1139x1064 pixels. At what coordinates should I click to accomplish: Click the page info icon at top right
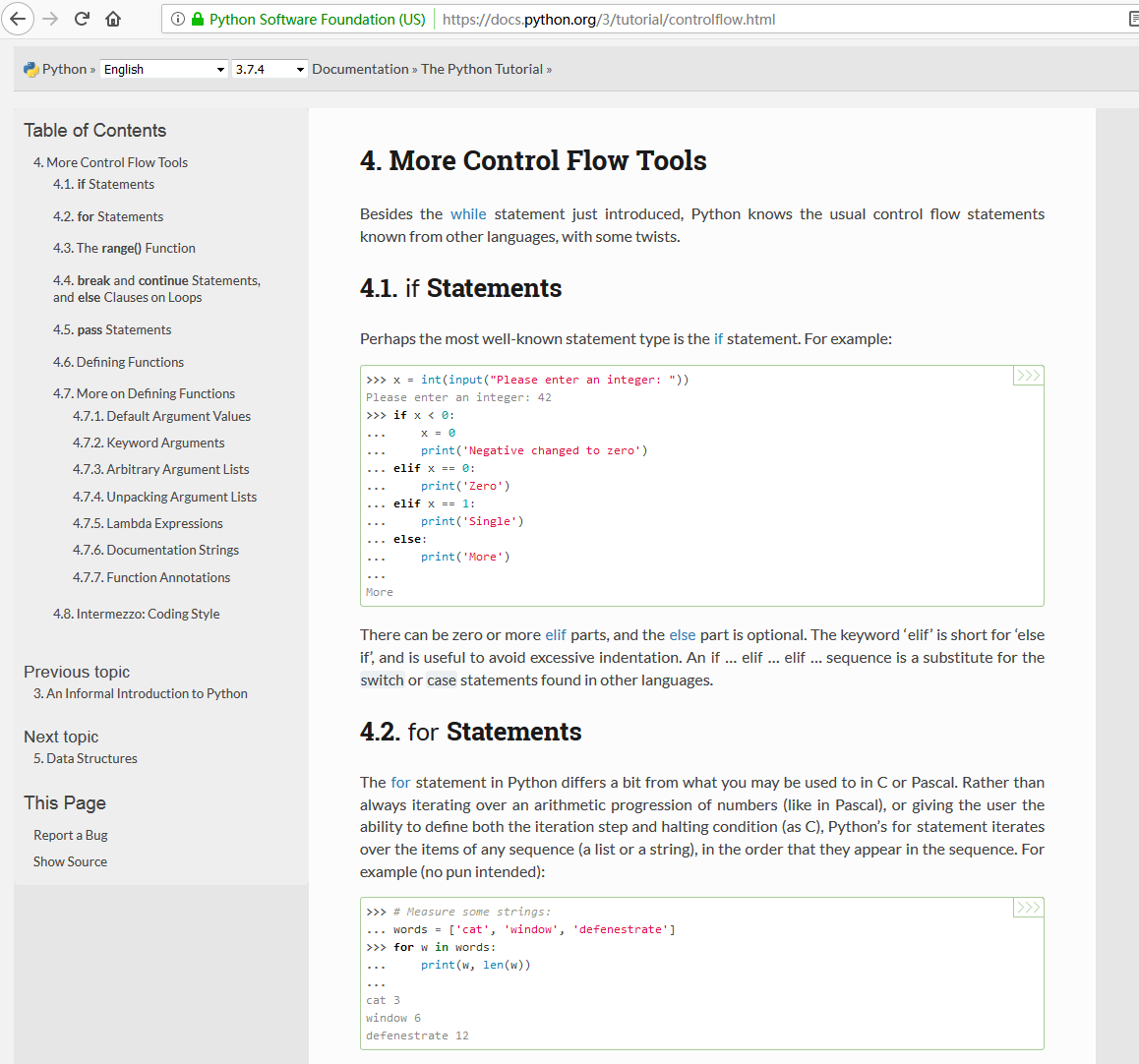[x=1132, y=18]
